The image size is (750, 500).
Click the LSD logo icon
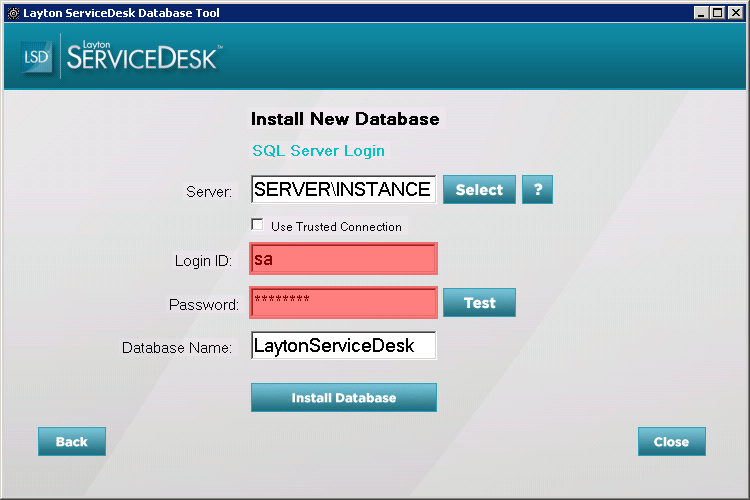point(36,57)
